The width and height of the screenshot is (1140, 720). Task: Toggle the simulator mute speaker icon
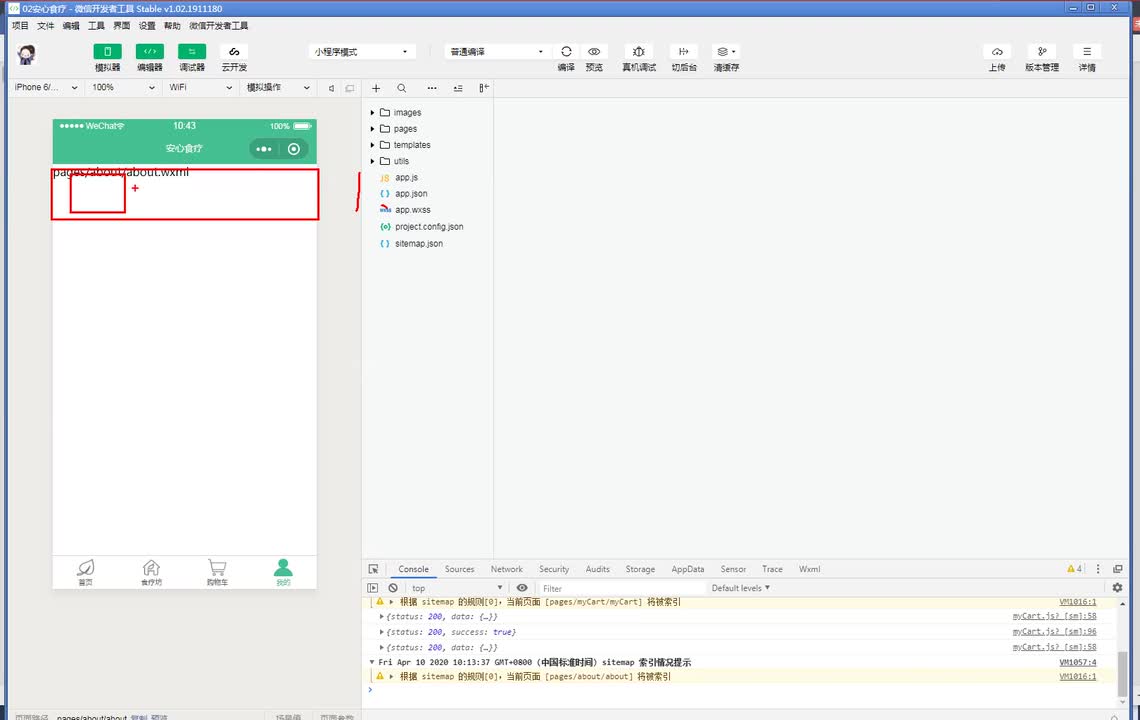click(332, 88)
